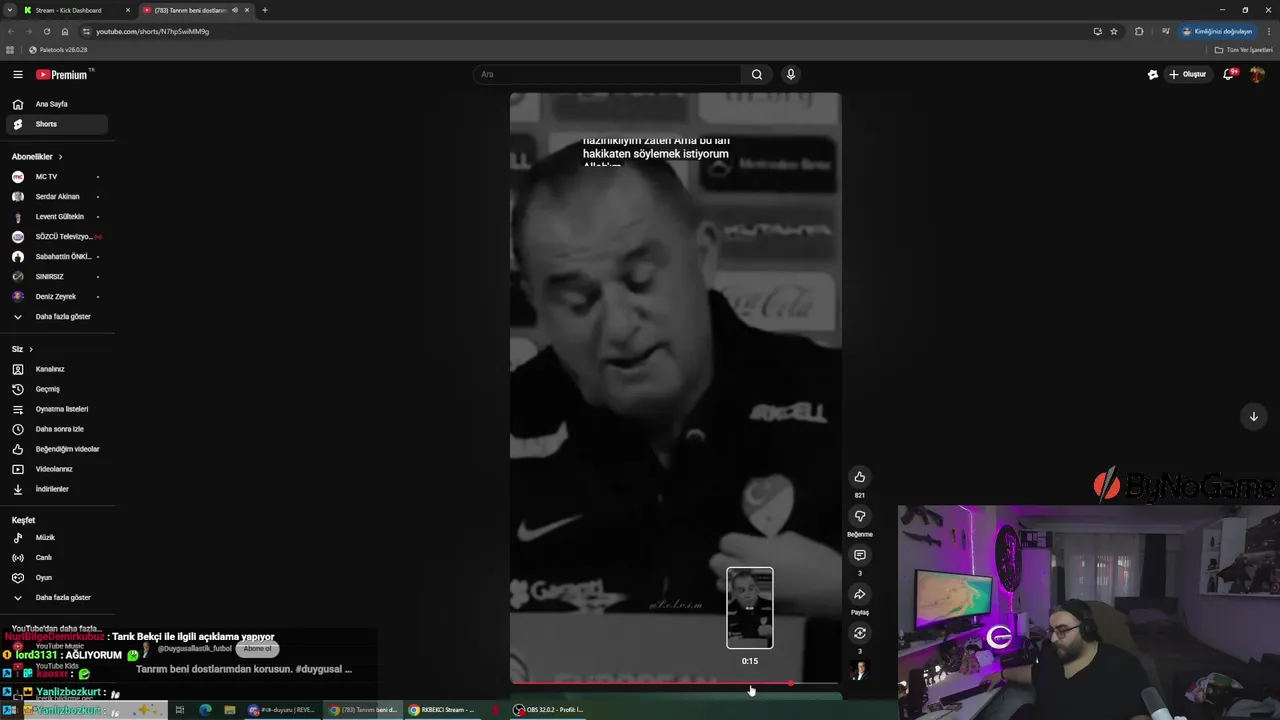Subscribe with the Abone ol button
The image size is (1280, 720).
pyautogui.click(x=257, y=649)
